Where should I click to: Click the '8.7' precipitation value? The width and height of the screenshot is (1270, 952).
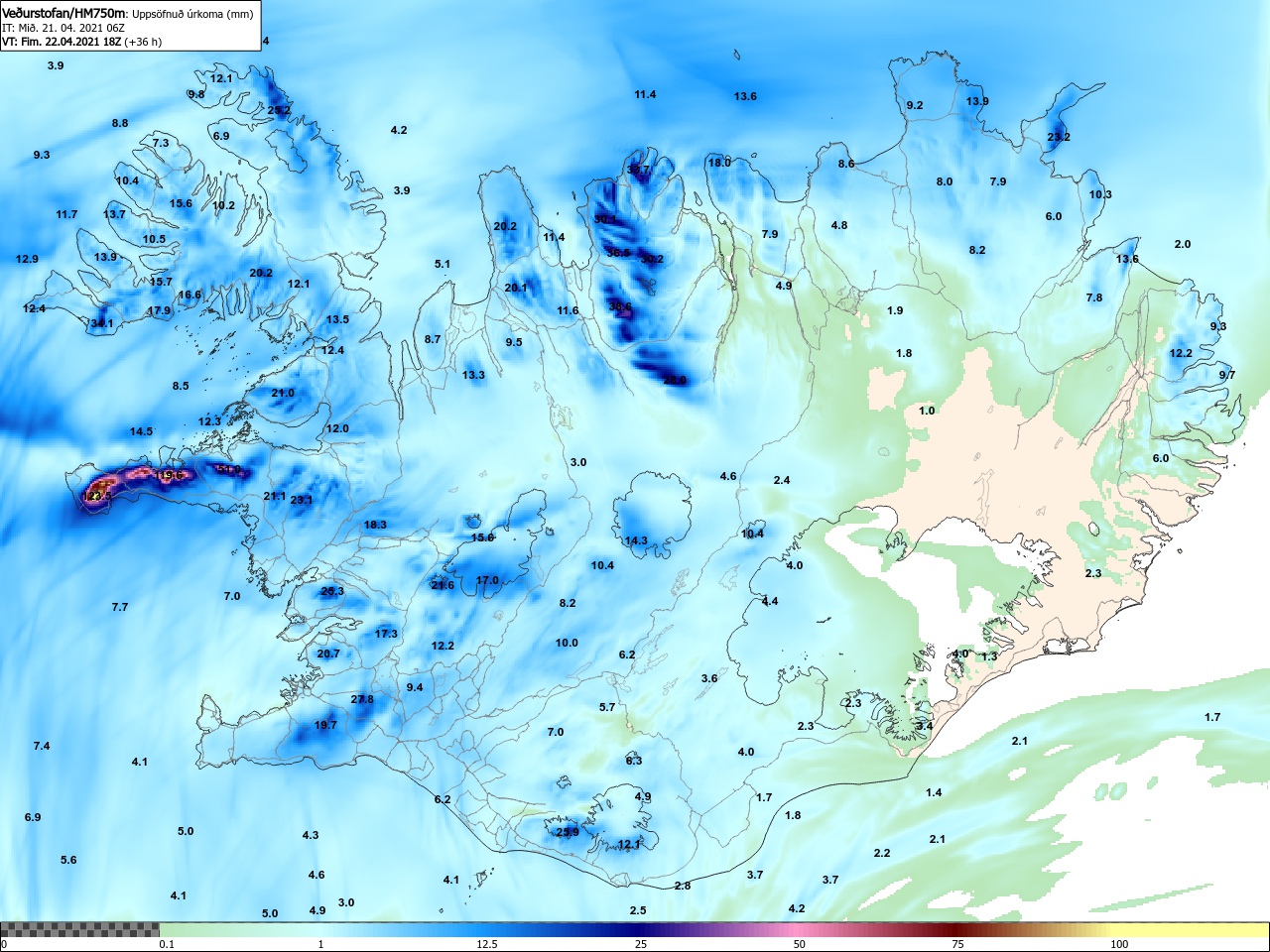pos(433,339)
